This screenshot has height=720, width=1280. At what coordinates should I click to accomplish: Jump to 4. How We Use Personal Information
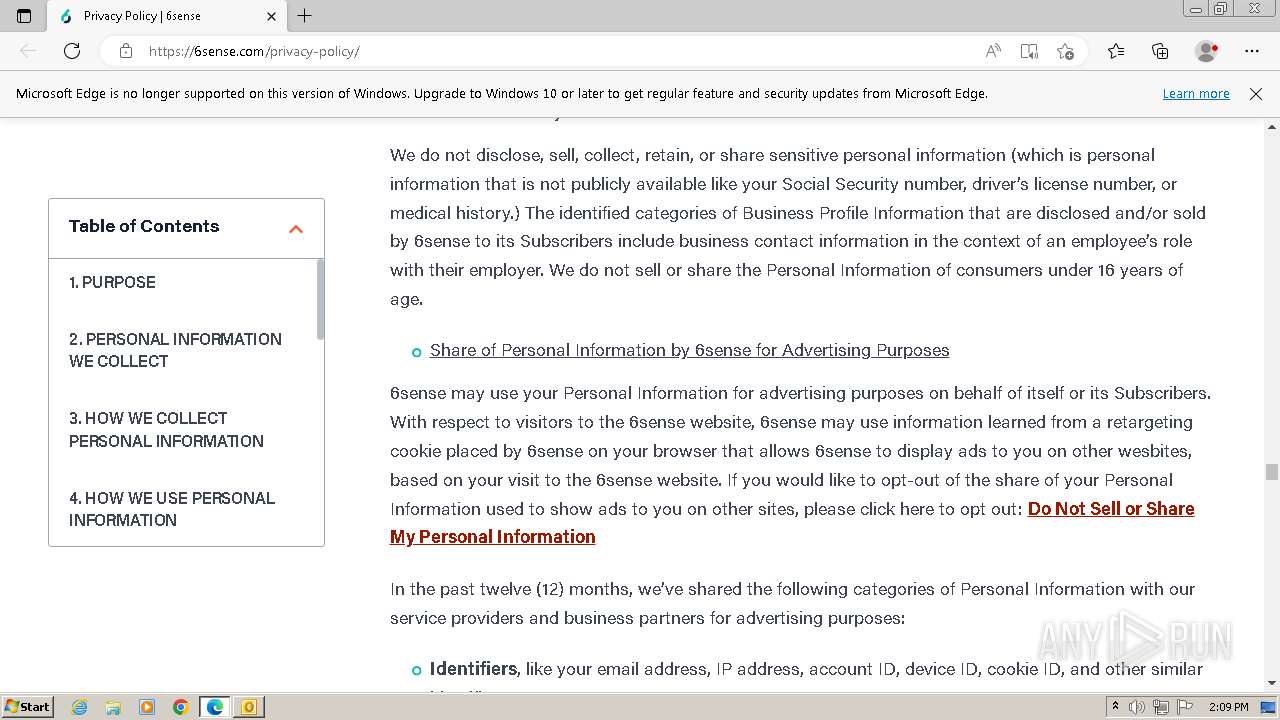[172, 509]
